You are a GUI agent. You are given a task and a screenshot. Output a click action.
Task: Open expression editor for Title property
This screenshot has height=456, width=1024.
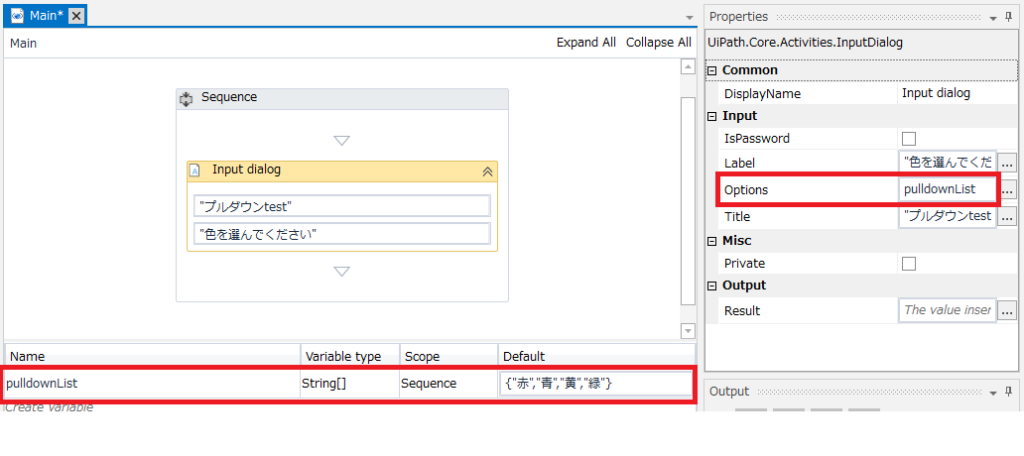1007,216
